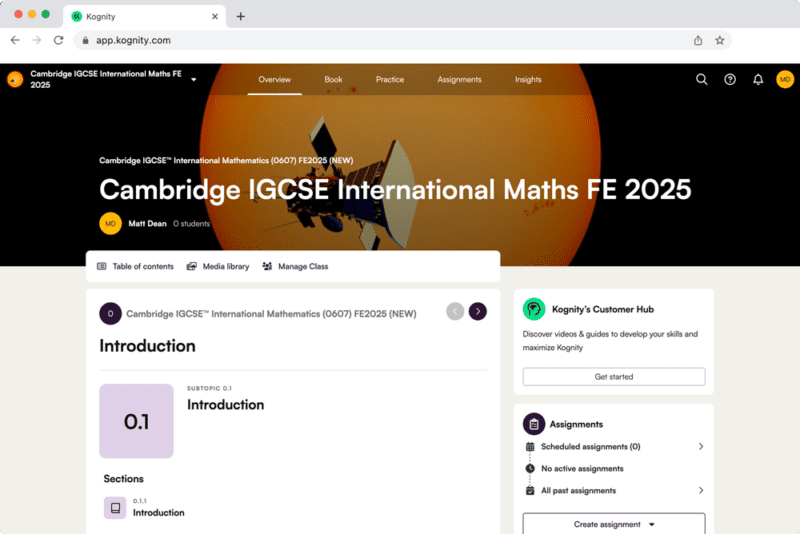Screen dimensions: 800x534
Task: Click the class logo icon in header
Action: pos(15,79)
